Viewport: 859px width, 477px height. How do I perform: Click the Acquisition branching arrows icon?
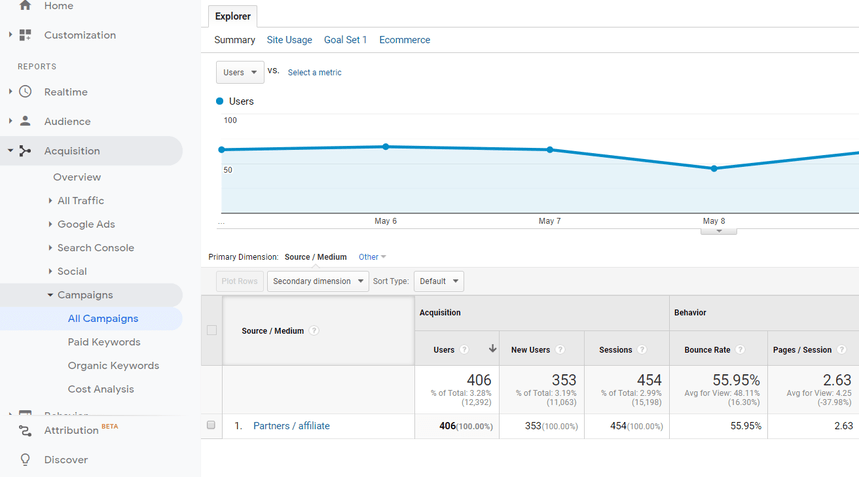[x=25, y=151]
